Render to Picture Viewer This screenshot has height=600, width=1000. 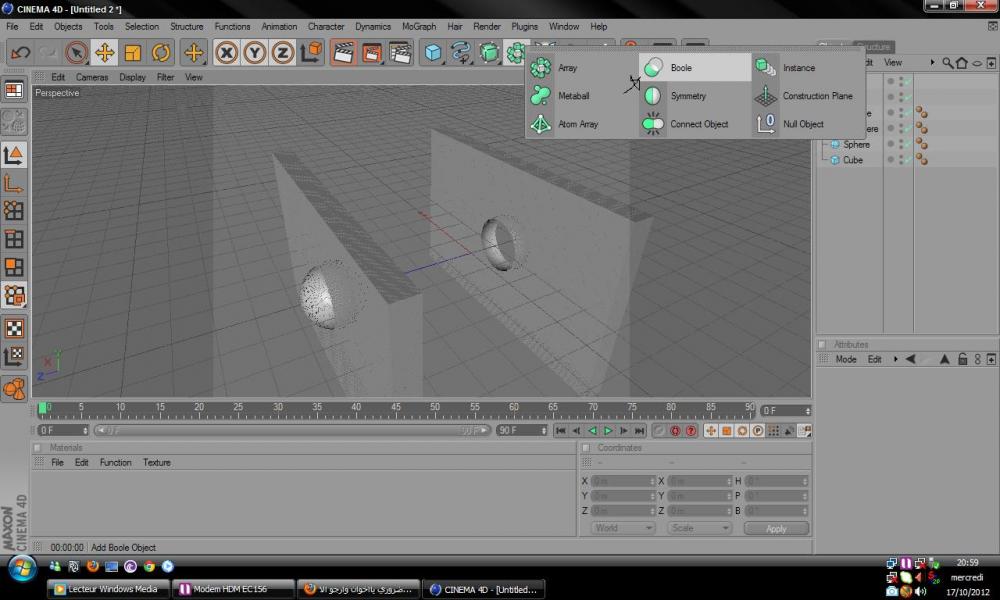tap(372, 52)
